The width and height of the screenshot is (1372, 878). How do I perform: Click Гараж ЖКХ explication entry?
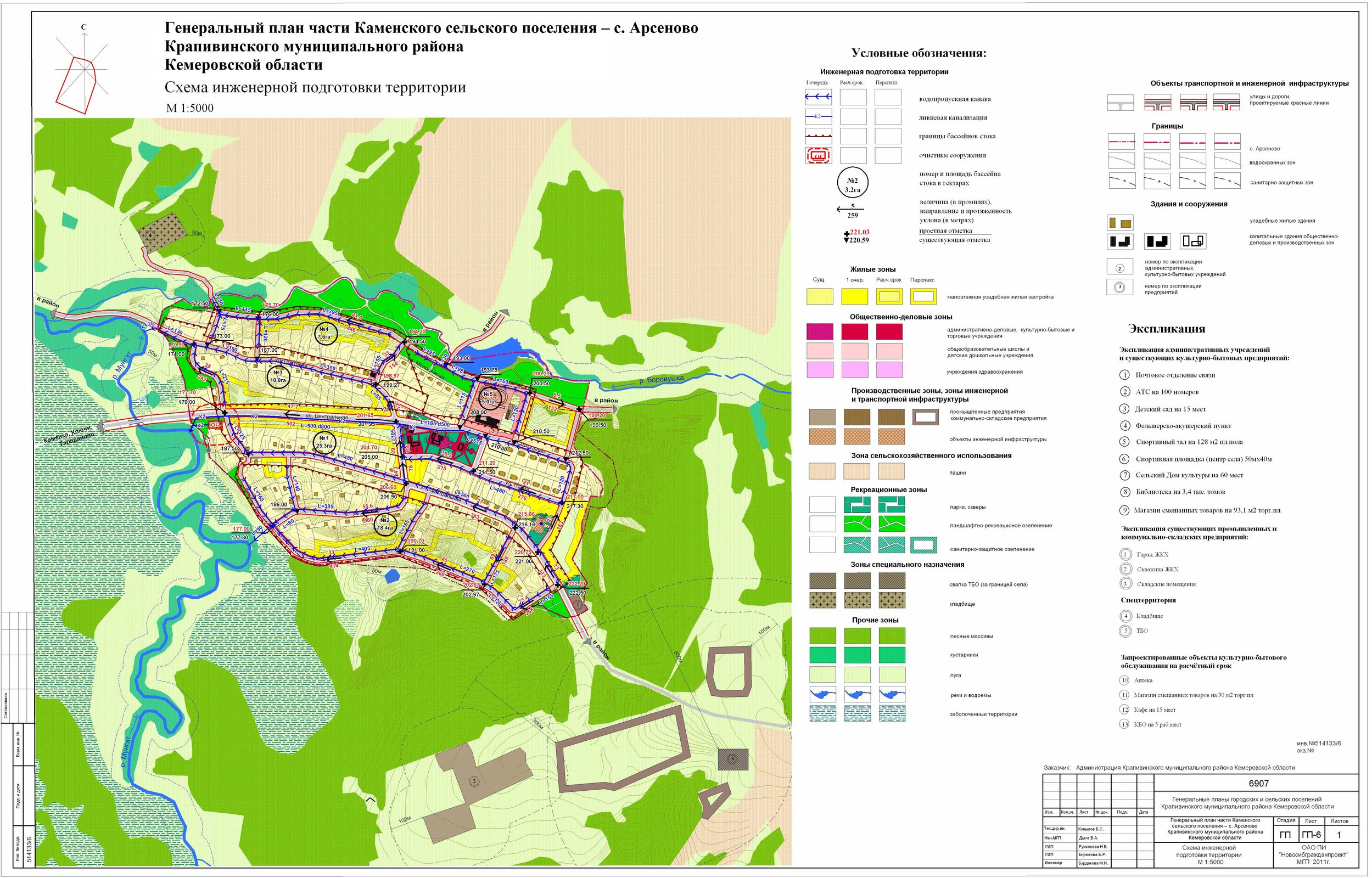(x=1145, y=554)
